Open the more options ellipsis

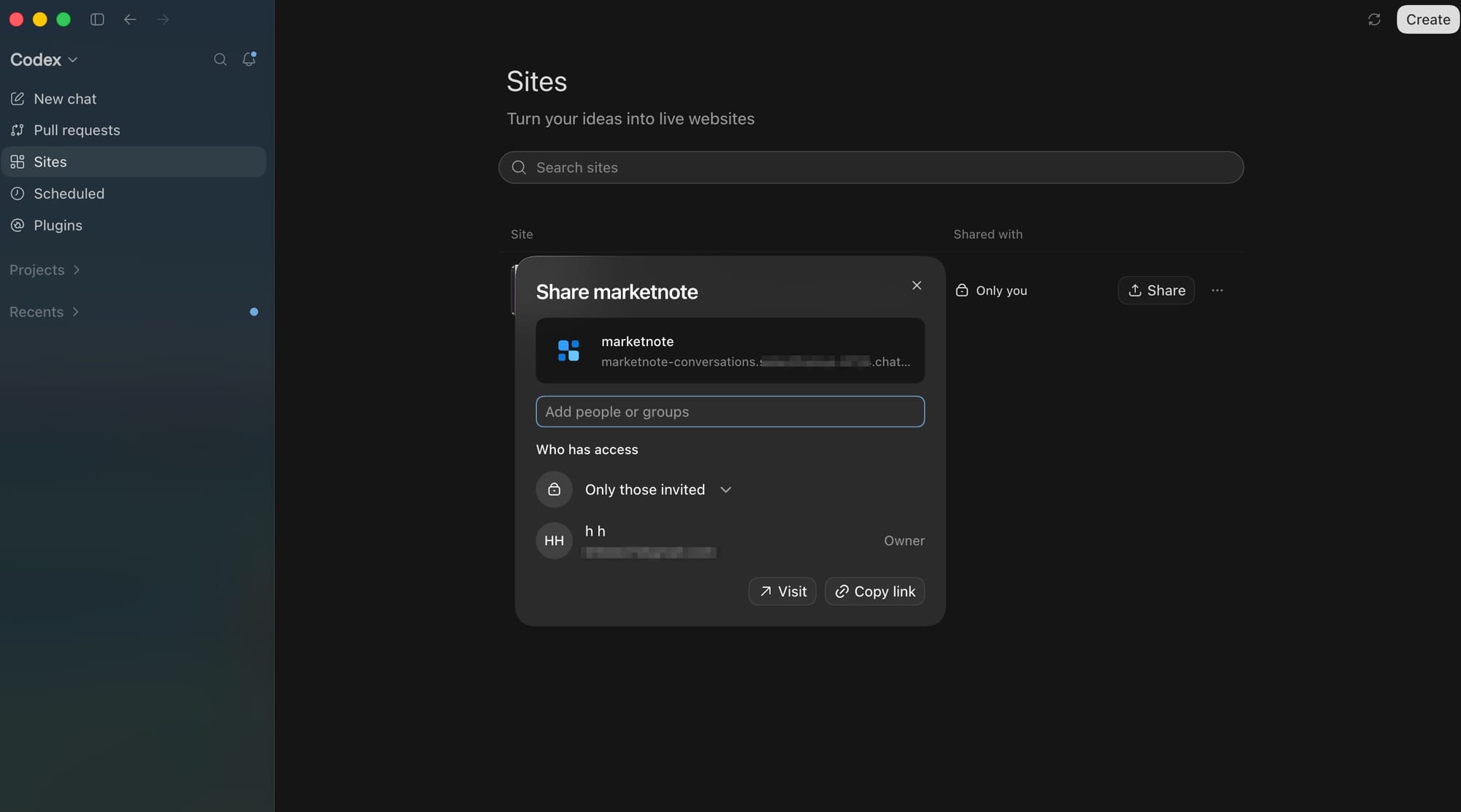[x=1217, y=291]
